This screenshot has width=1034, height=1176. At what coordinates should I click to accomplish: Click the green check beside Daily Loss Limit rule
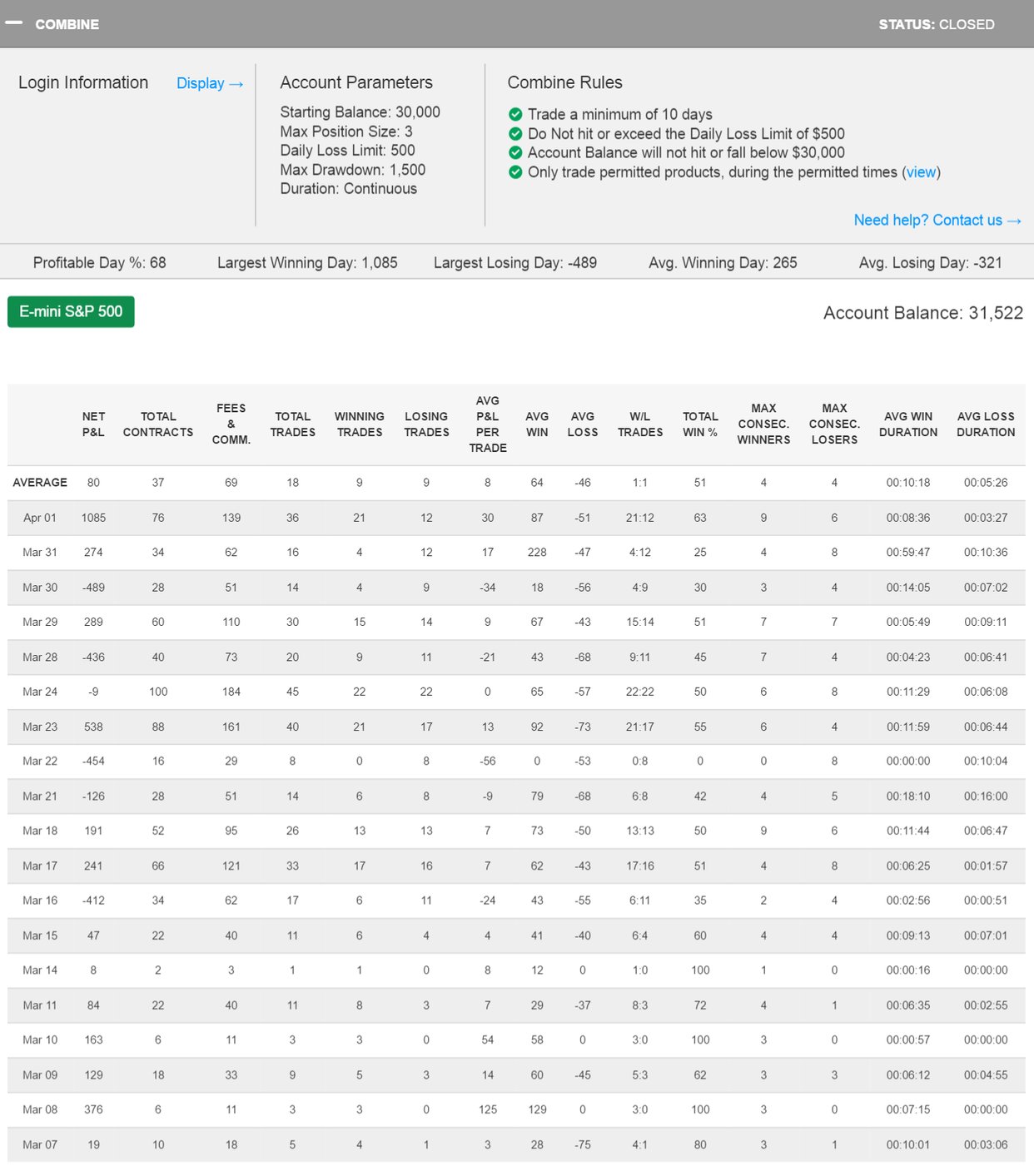(515, 133)
